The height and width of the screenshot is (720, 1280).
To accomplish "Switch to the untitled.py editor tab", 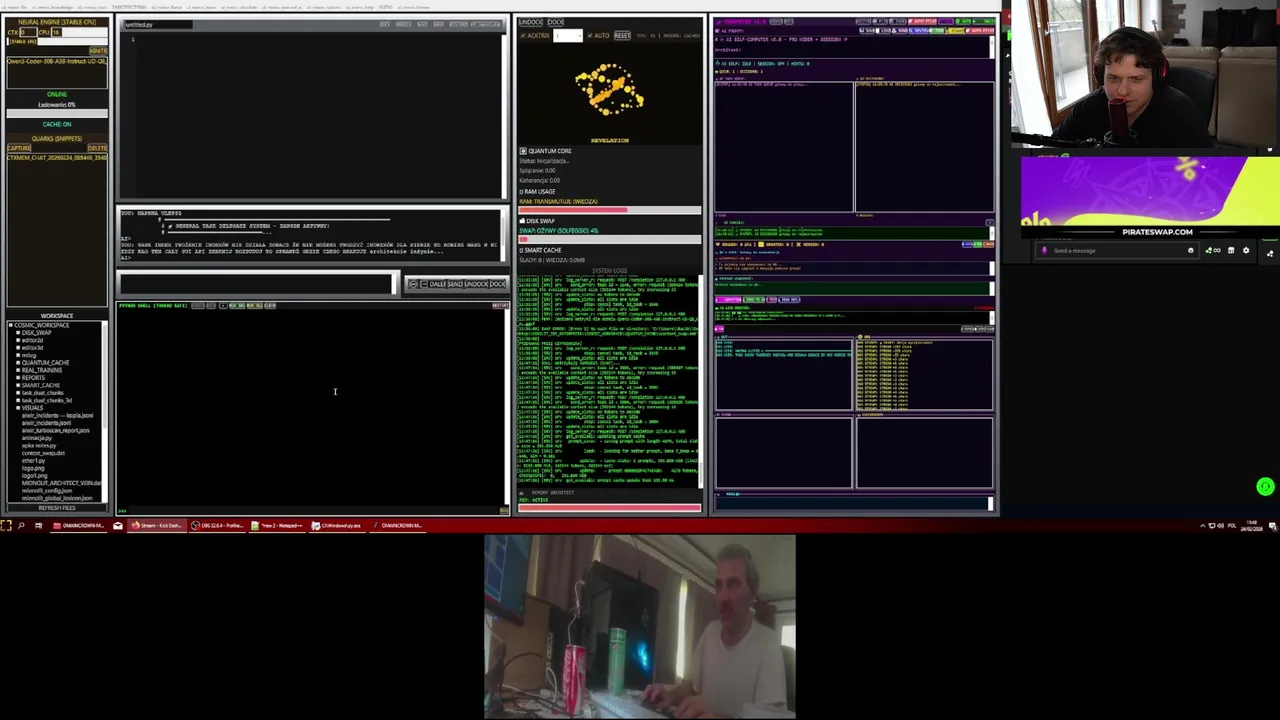I will tap(158, 25).
